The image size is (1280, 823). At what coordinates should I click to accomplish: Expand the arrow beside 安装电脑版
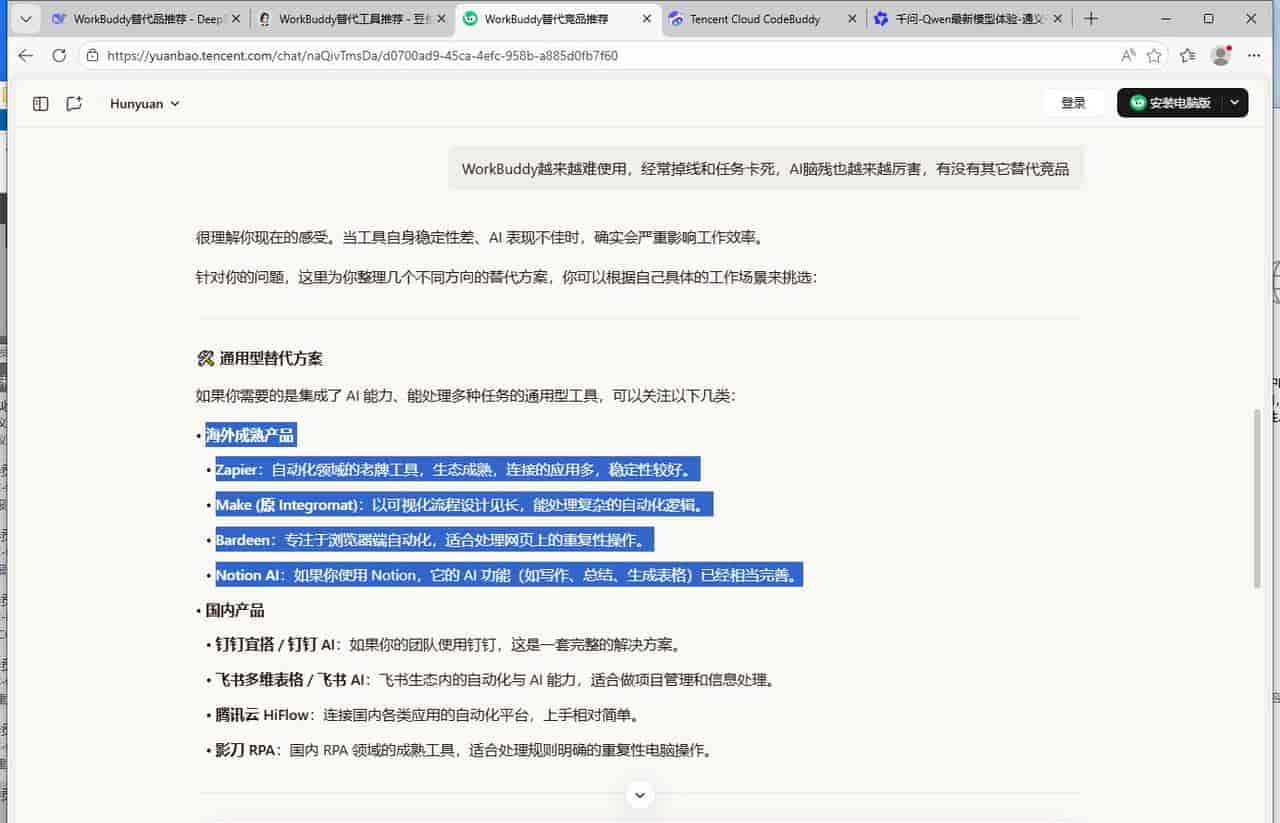tap(1235, 103)
